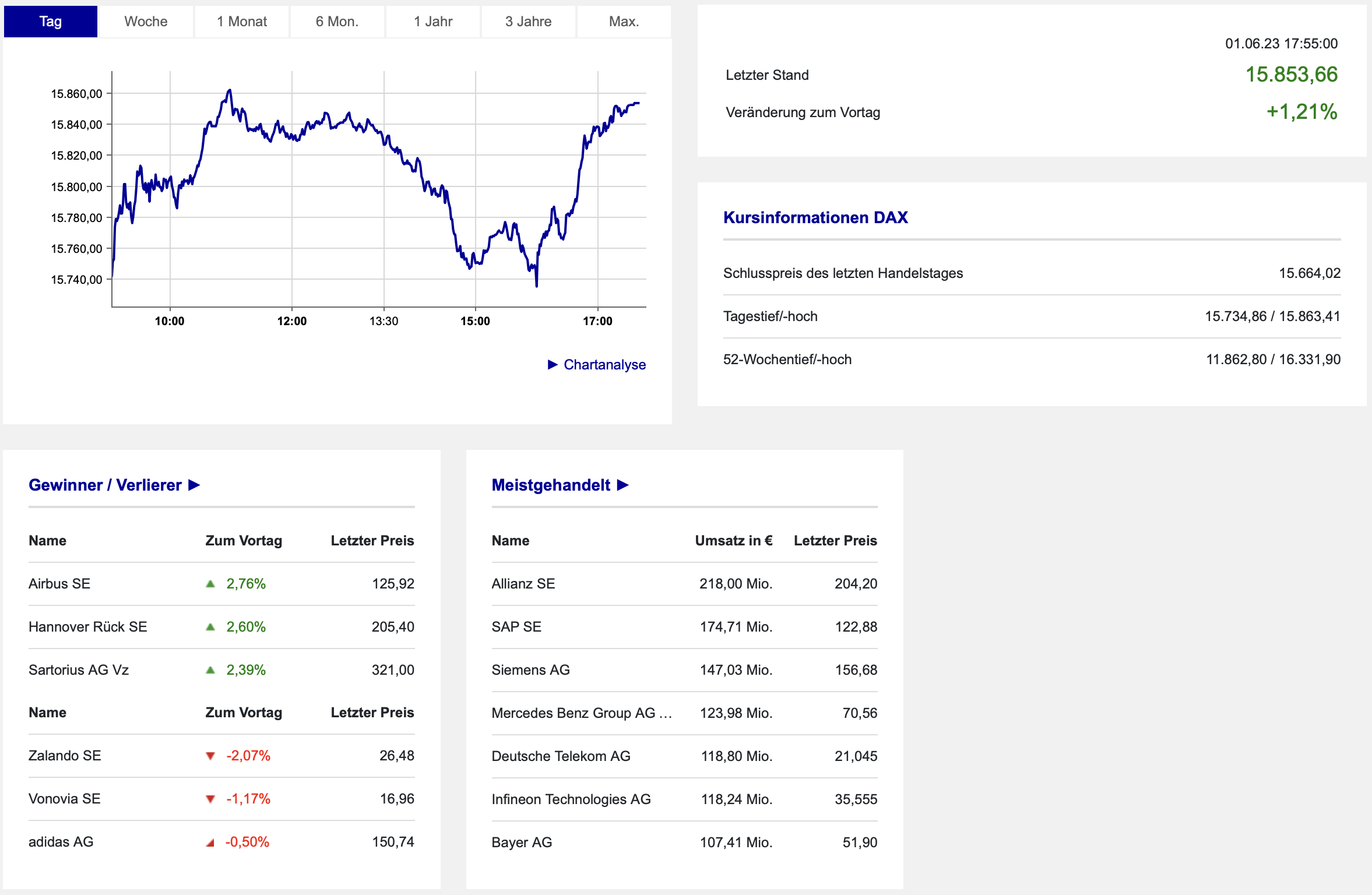
Task: Expand the Gewinner / Verlierer arrow
Action: coord(195,485)
